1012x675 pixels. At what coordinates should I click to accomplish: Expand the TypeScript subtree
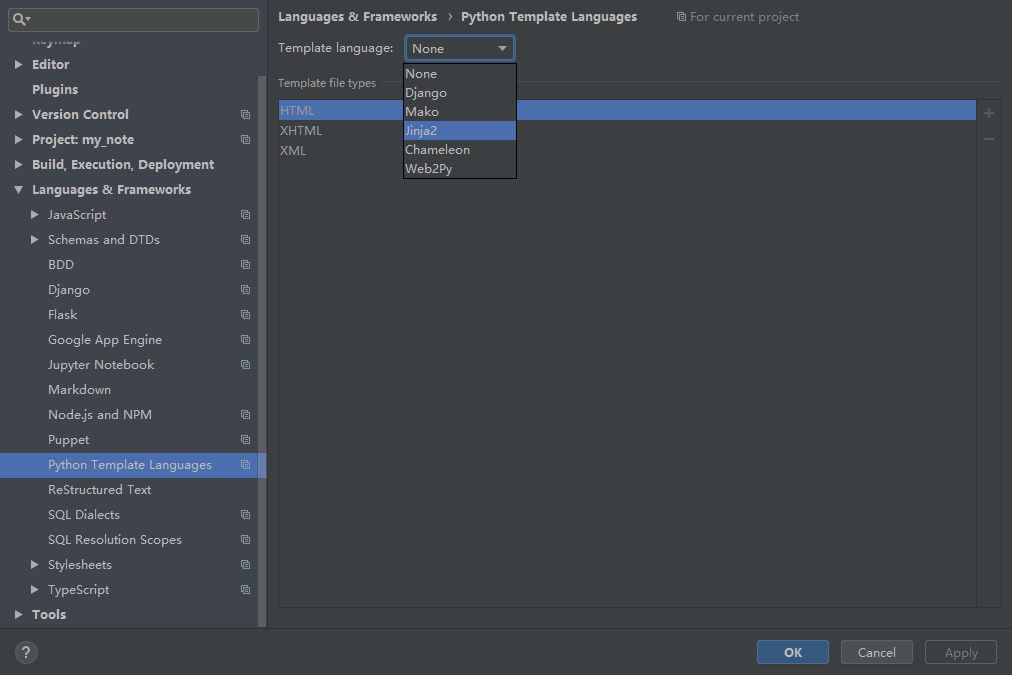[35, 589]
